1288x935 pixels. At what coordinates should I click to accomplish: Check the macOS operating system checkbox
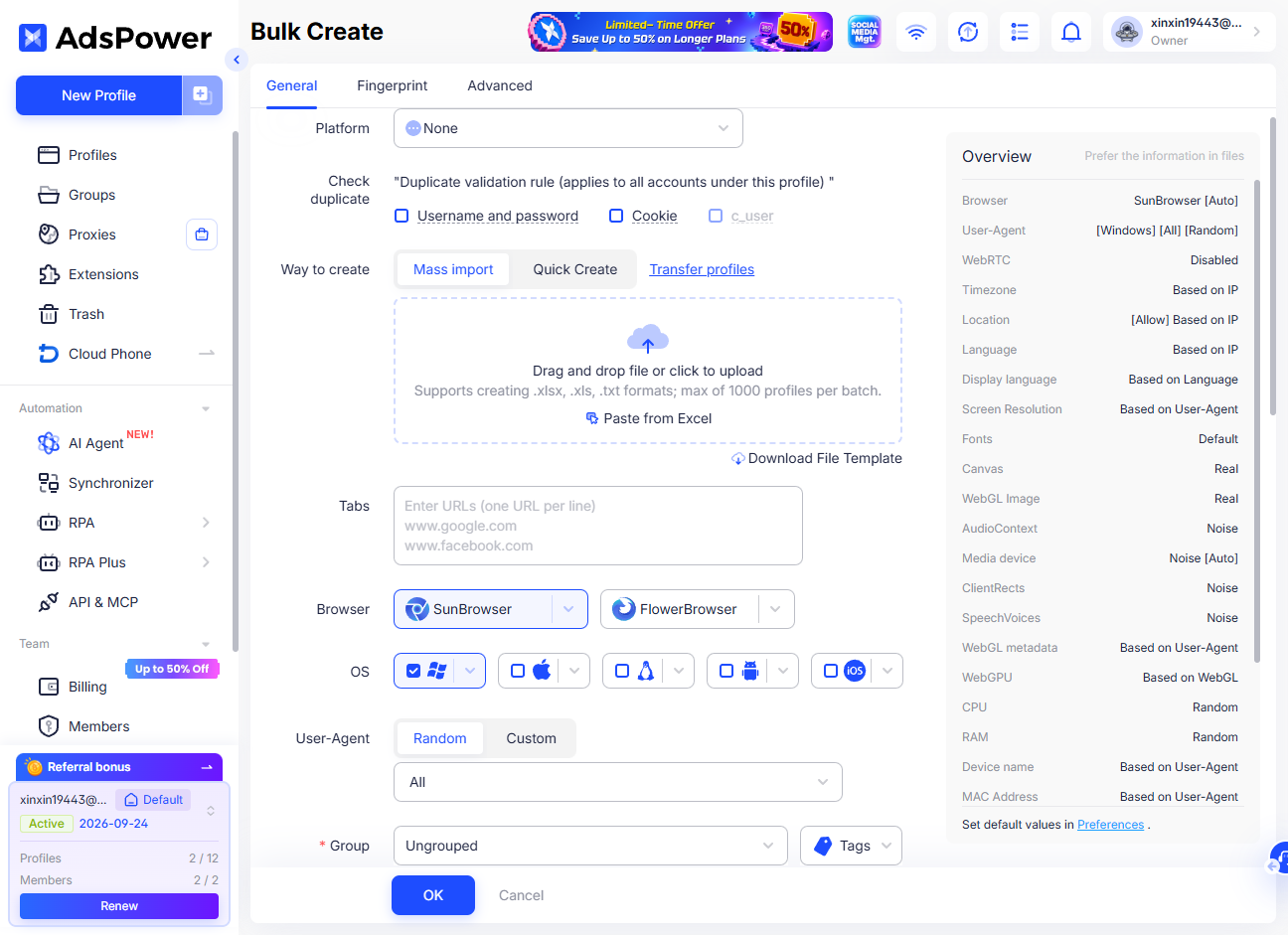point(518,671)
